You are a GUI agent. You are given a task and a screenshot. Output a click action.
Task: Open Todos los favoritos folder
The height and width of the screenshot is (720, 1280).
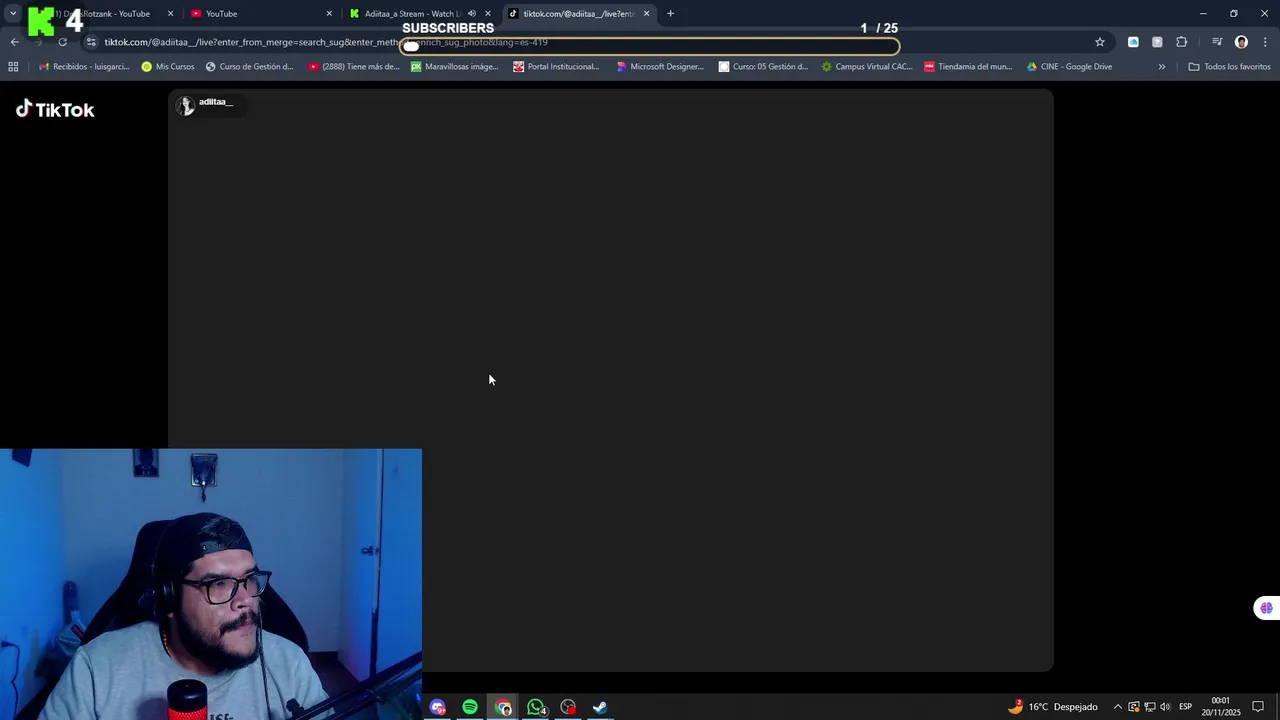[x=1229, y=67]
